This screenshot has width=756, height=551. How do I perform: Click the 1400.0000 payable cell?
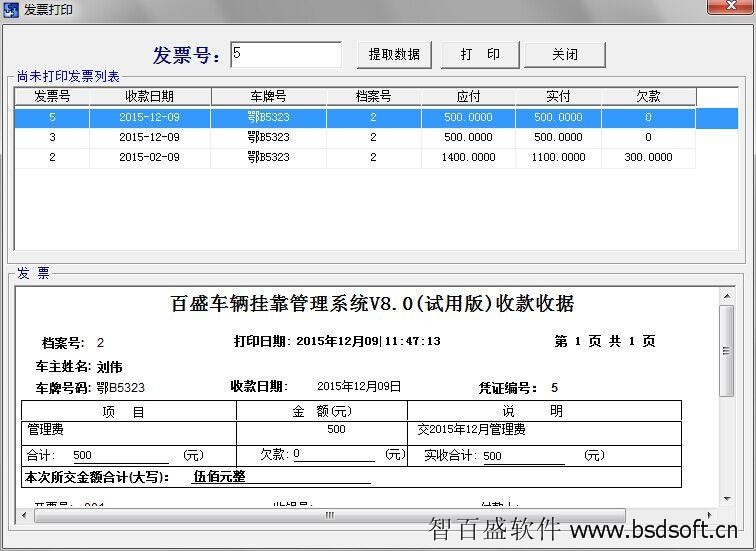click(x=468, y=158)
